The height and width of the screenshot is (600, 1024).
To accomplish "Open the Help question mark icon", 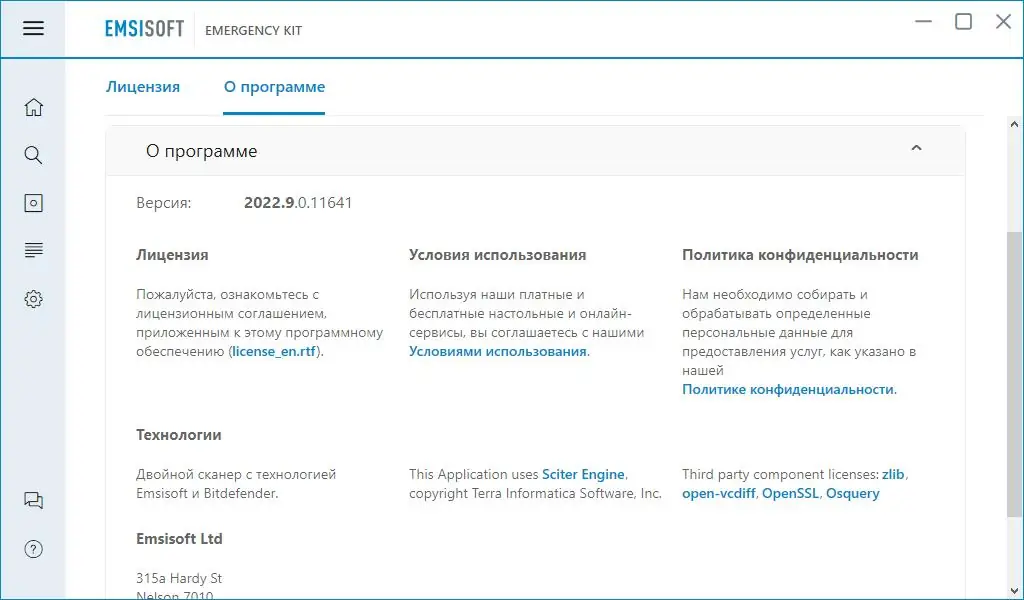I will (x=33, y=548).
